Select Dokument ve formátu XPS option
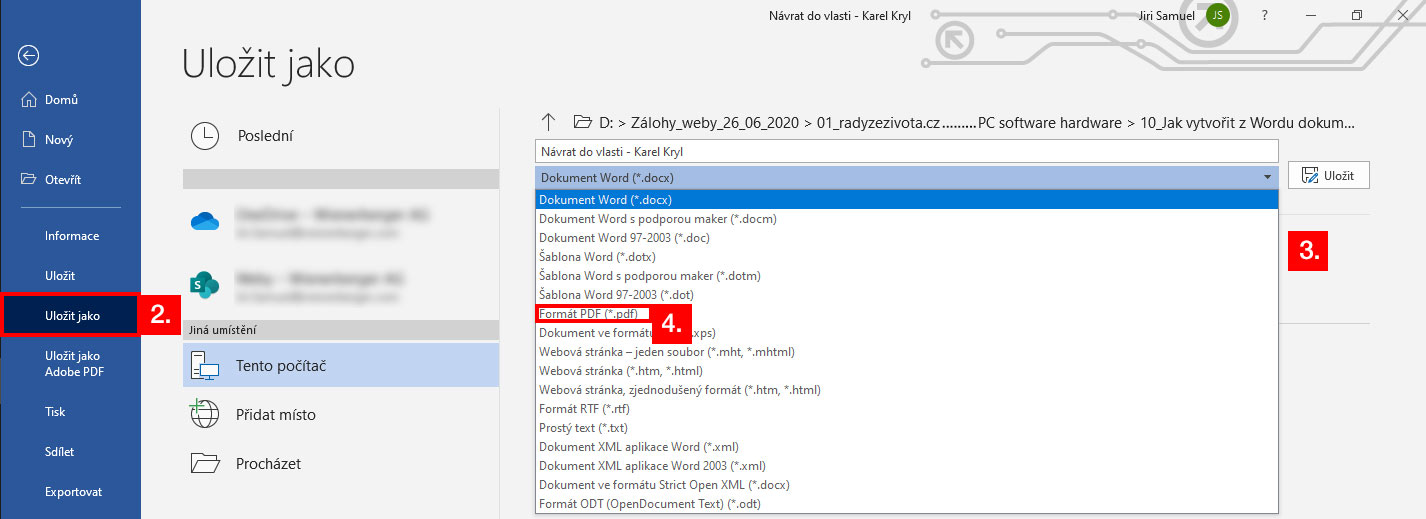This screenshot has height=519, width=1426. click(x=906, y=332)
